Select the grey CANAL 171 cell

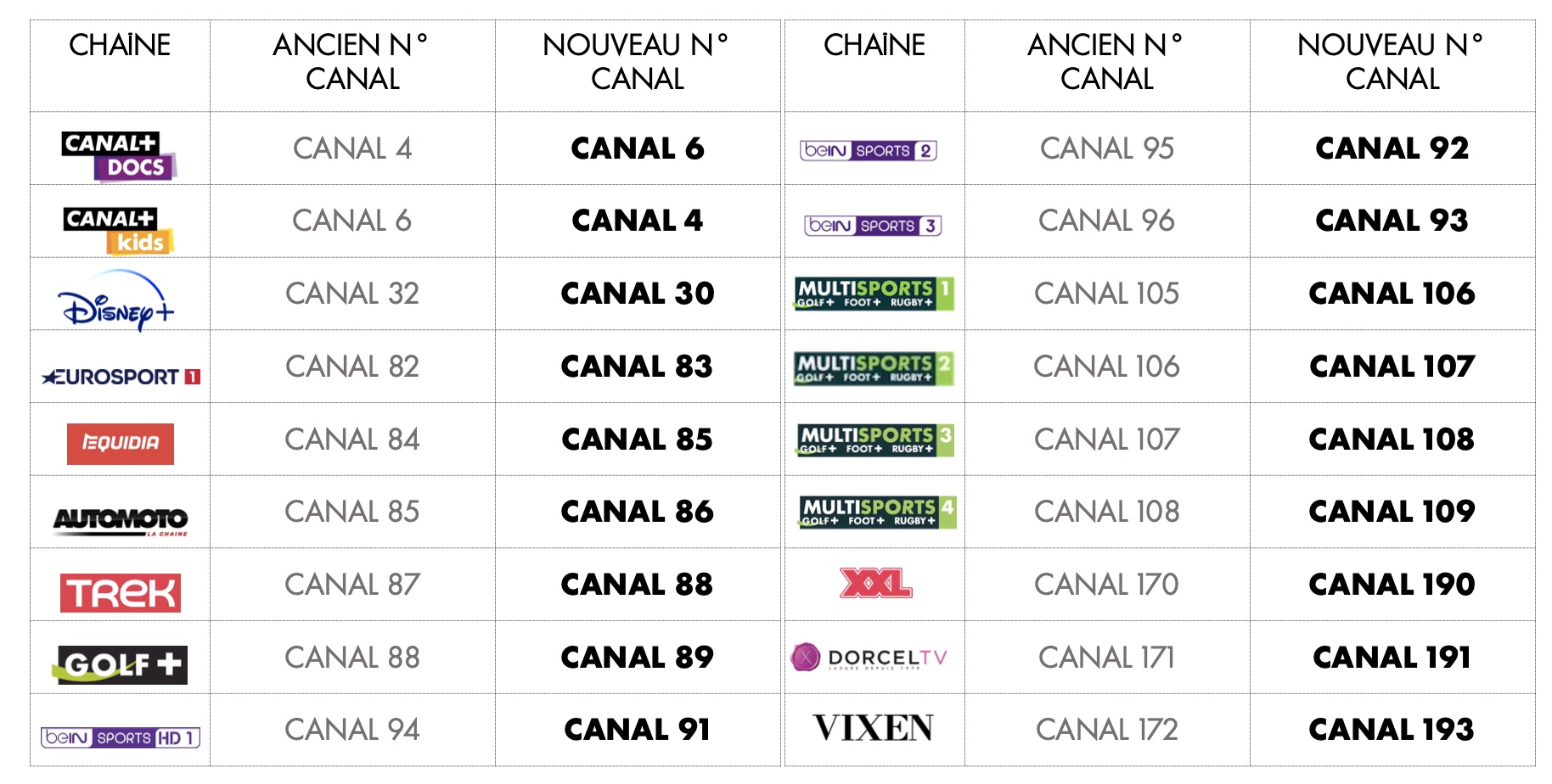[x=1106, y=658]
